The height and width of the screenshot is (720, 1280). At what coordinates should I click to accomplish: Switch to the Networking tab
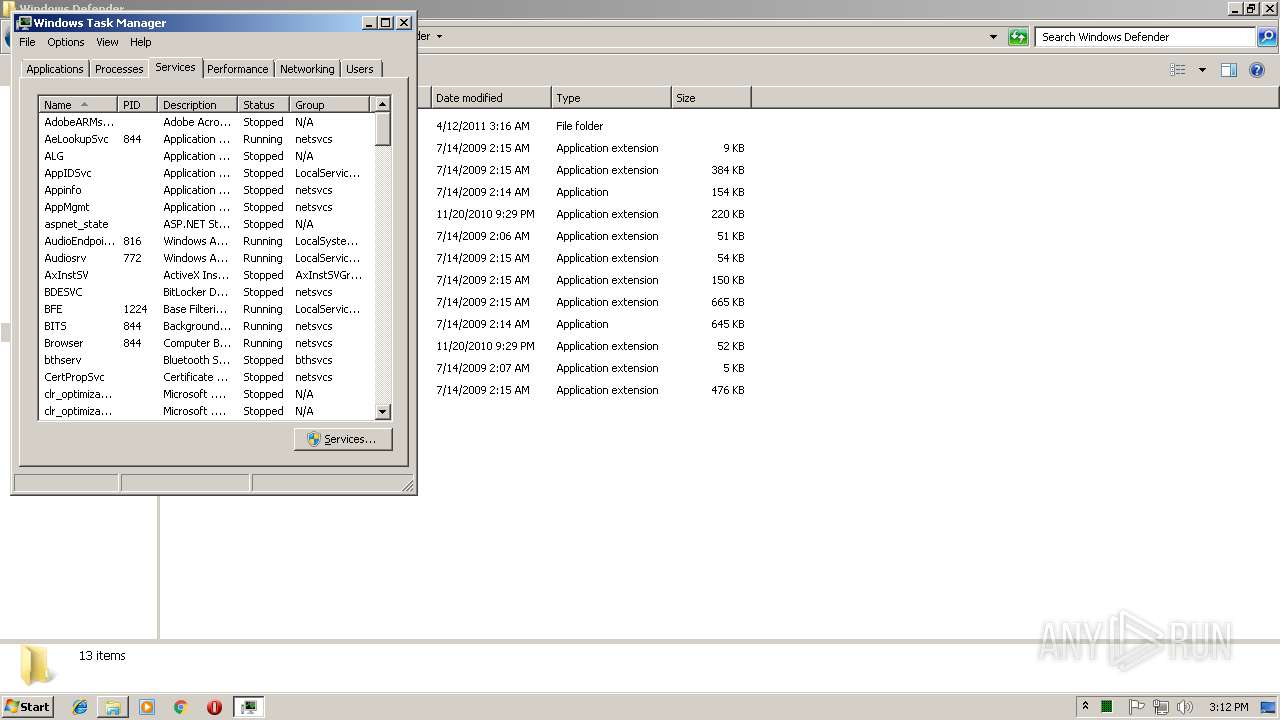point(307,69)
